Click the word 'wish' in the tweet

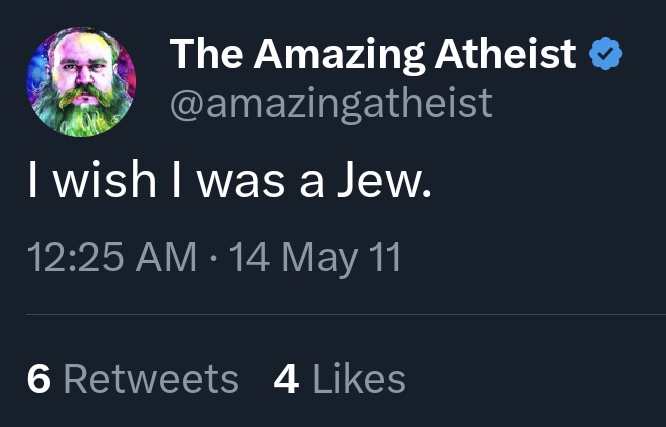coord(104,178)
